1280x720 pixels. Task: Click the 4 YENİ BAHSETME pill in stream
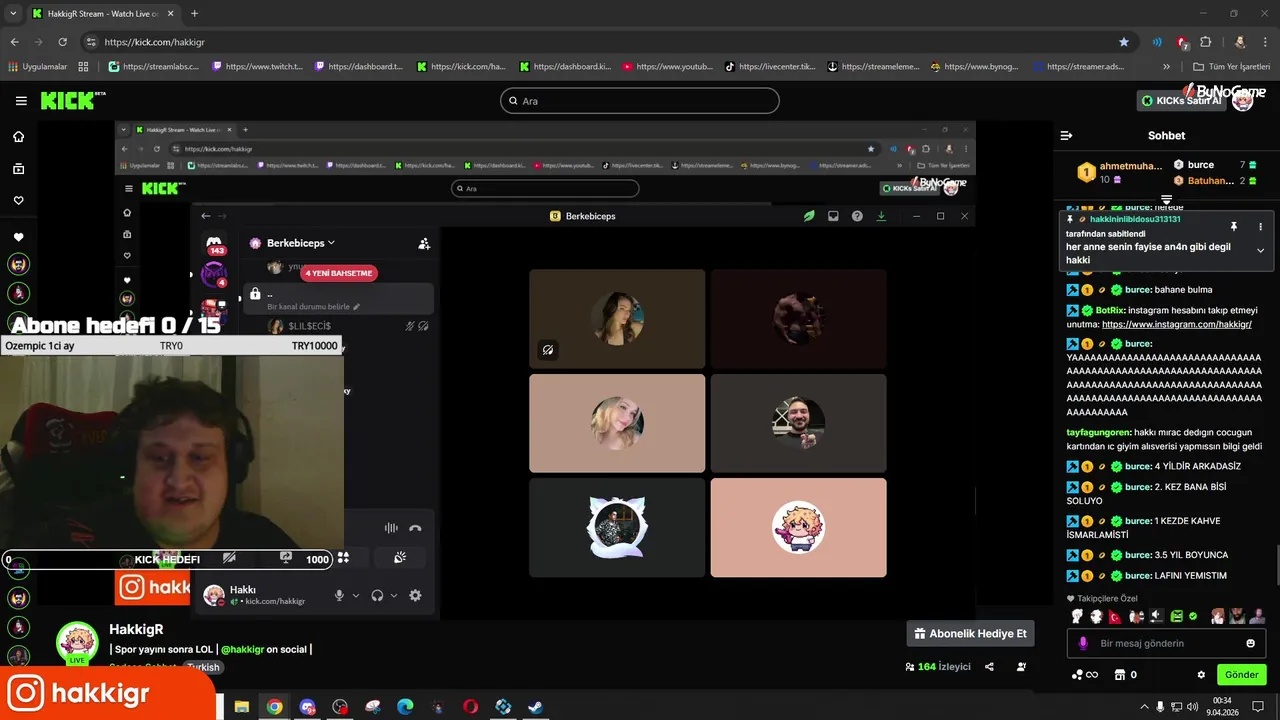(339, 273)
